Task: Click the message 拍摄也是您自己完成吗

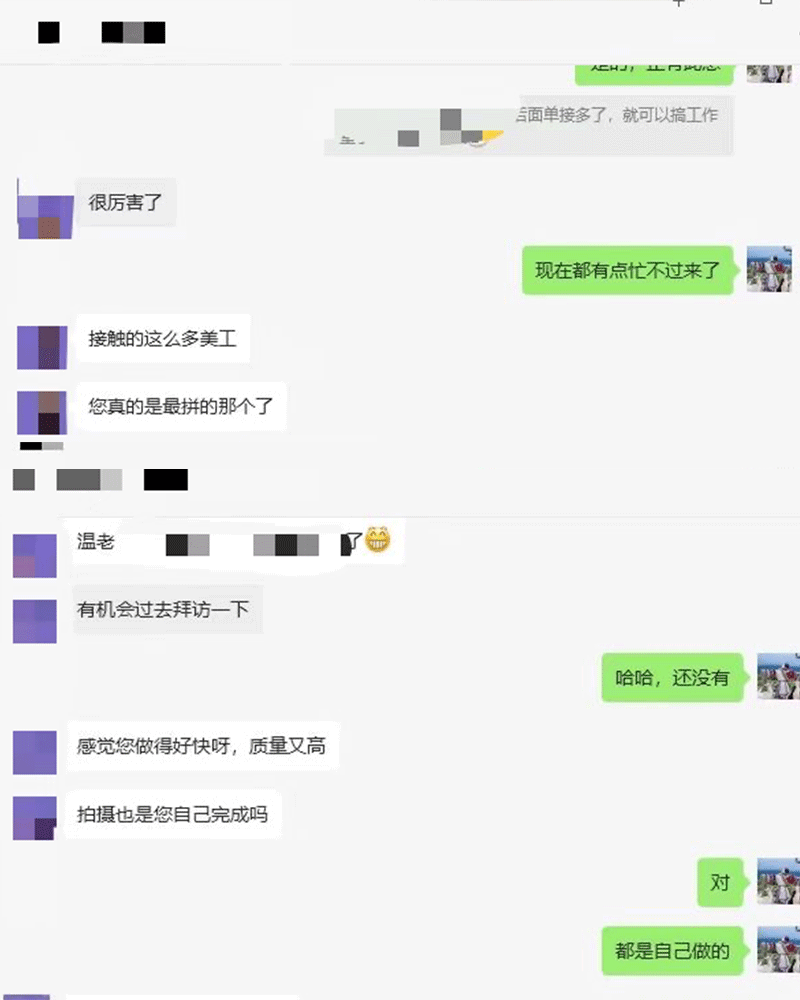Action: tap(172, 814)
